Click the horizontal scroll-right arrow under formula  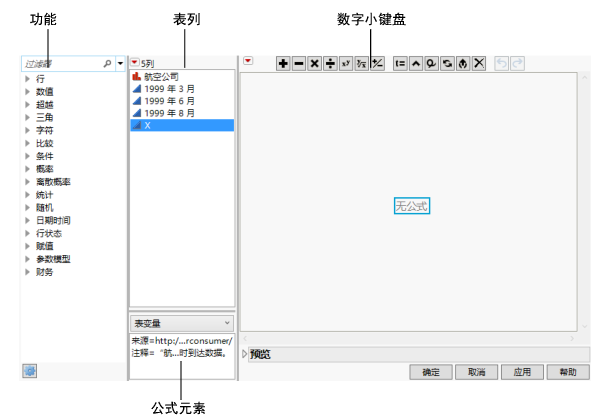point(572,338)
